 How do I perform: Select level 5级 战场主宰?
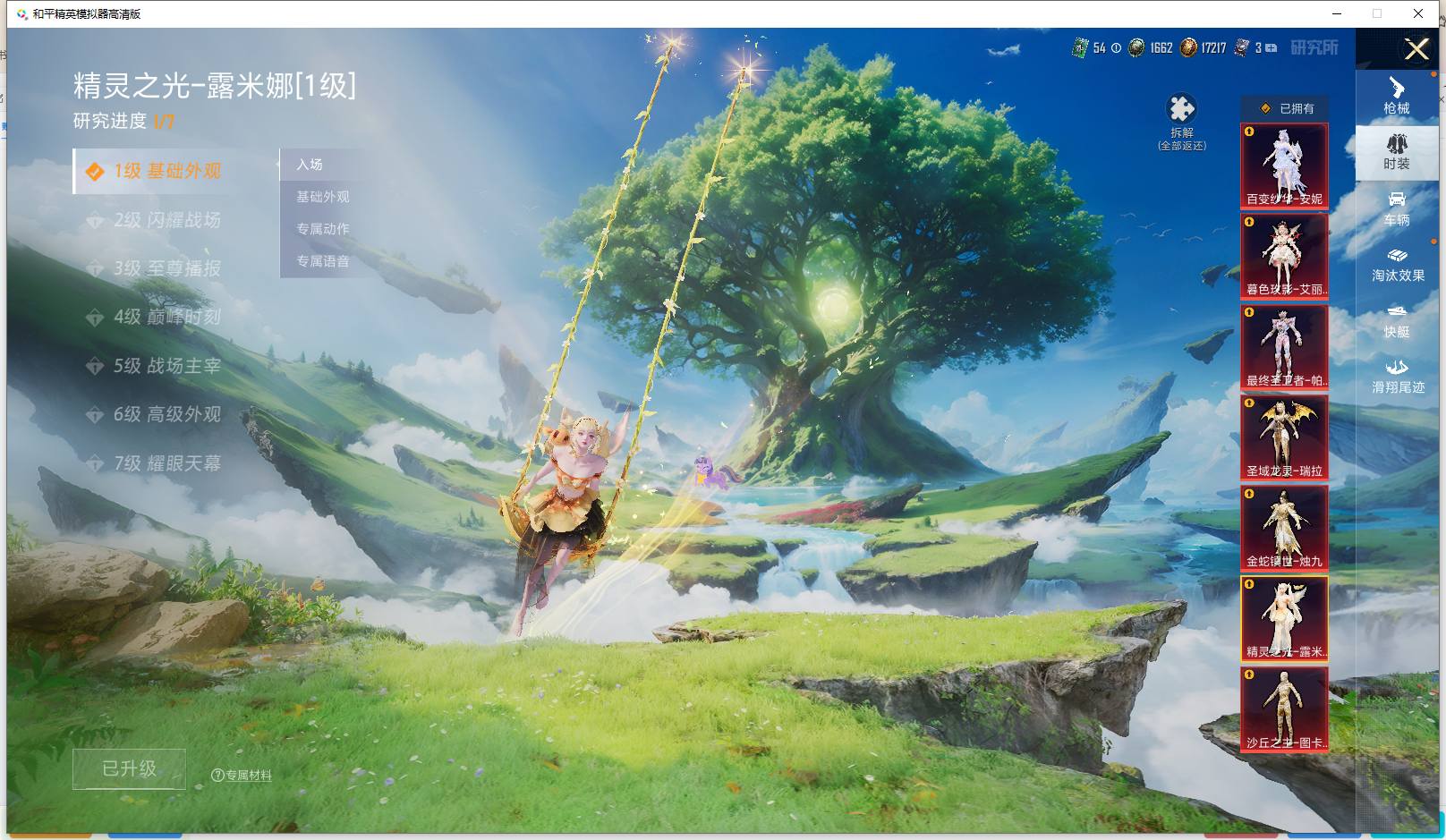pyautogui.click(x=152, y=366)
